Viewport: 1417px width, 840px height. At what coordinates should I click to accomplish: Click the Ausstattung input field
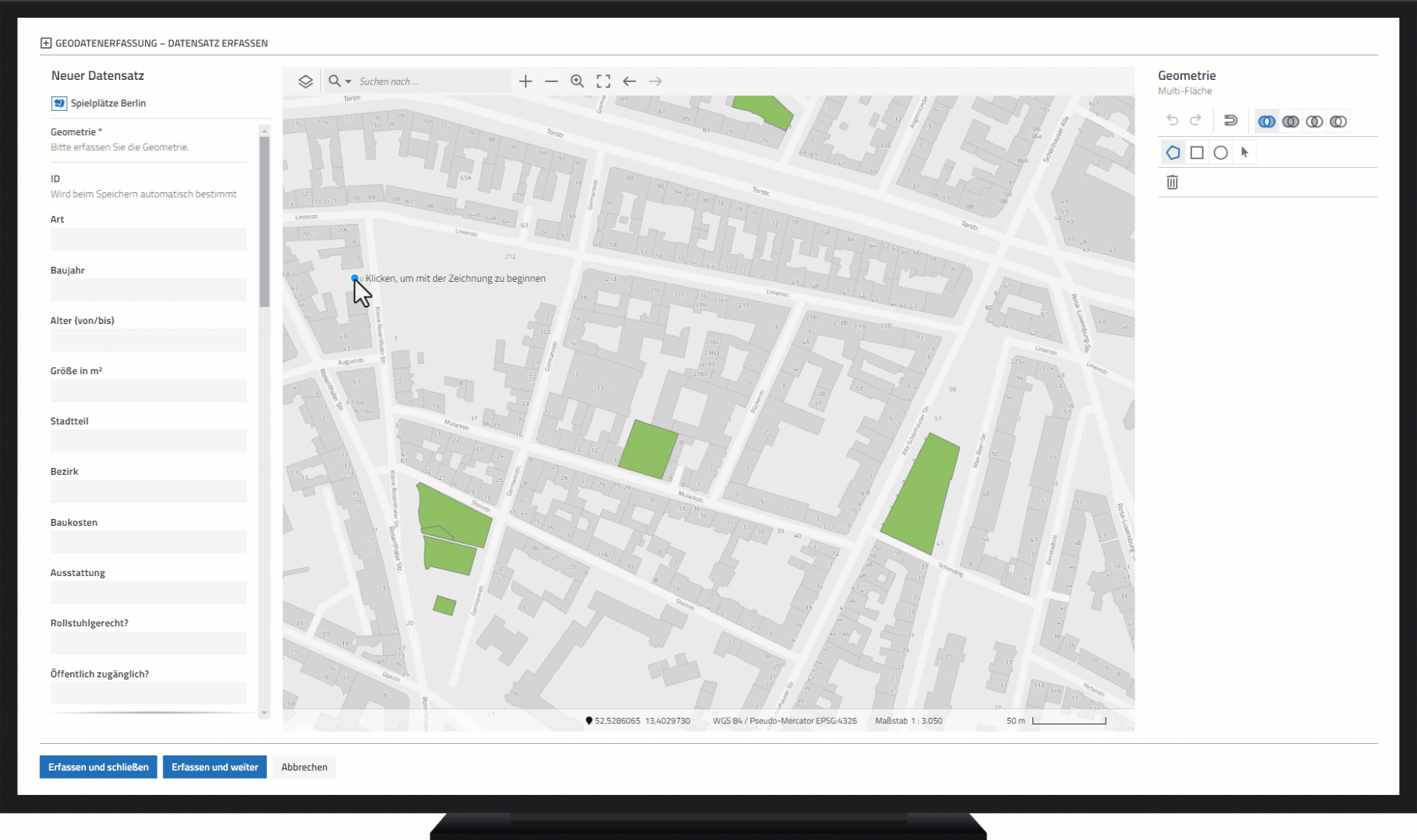(x=149, y=592)
